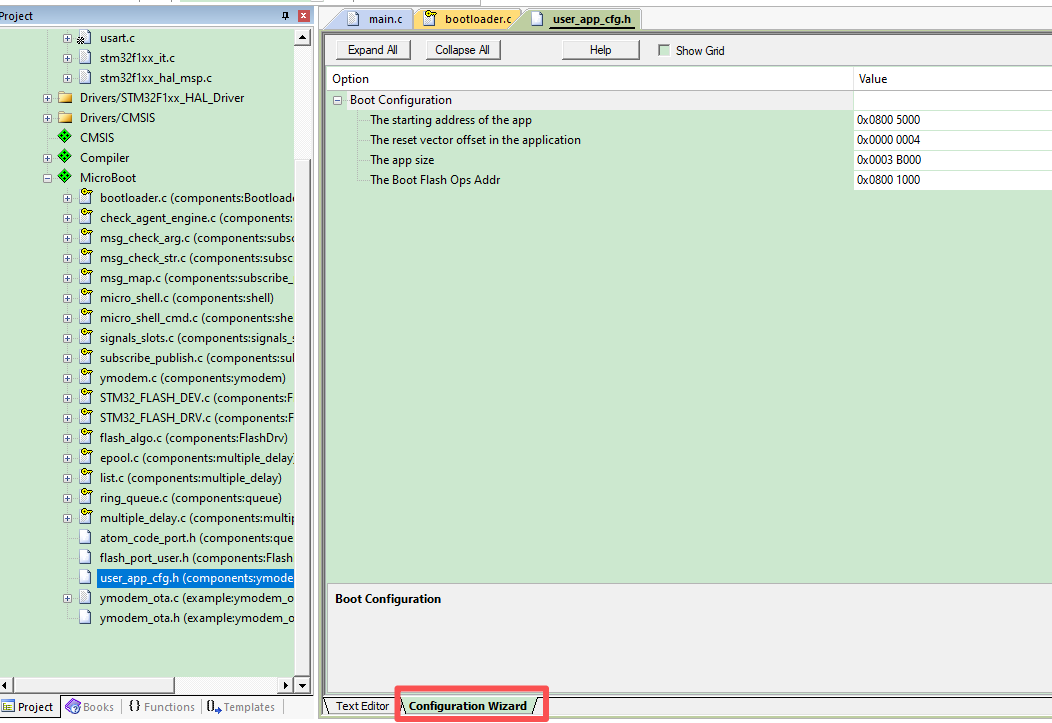
Task: Click the Option column header
Action: (x=590, y=78)
